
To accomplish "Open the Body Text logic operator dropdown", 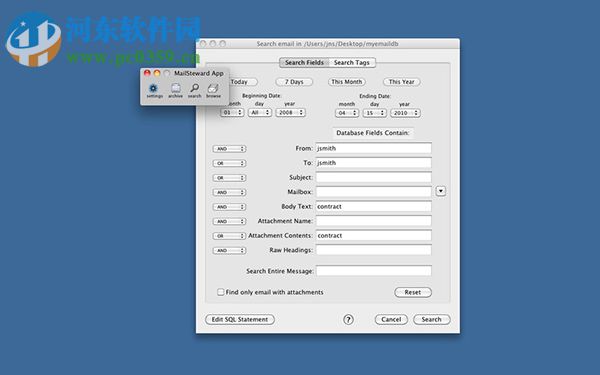I will (x=229, y=207).
